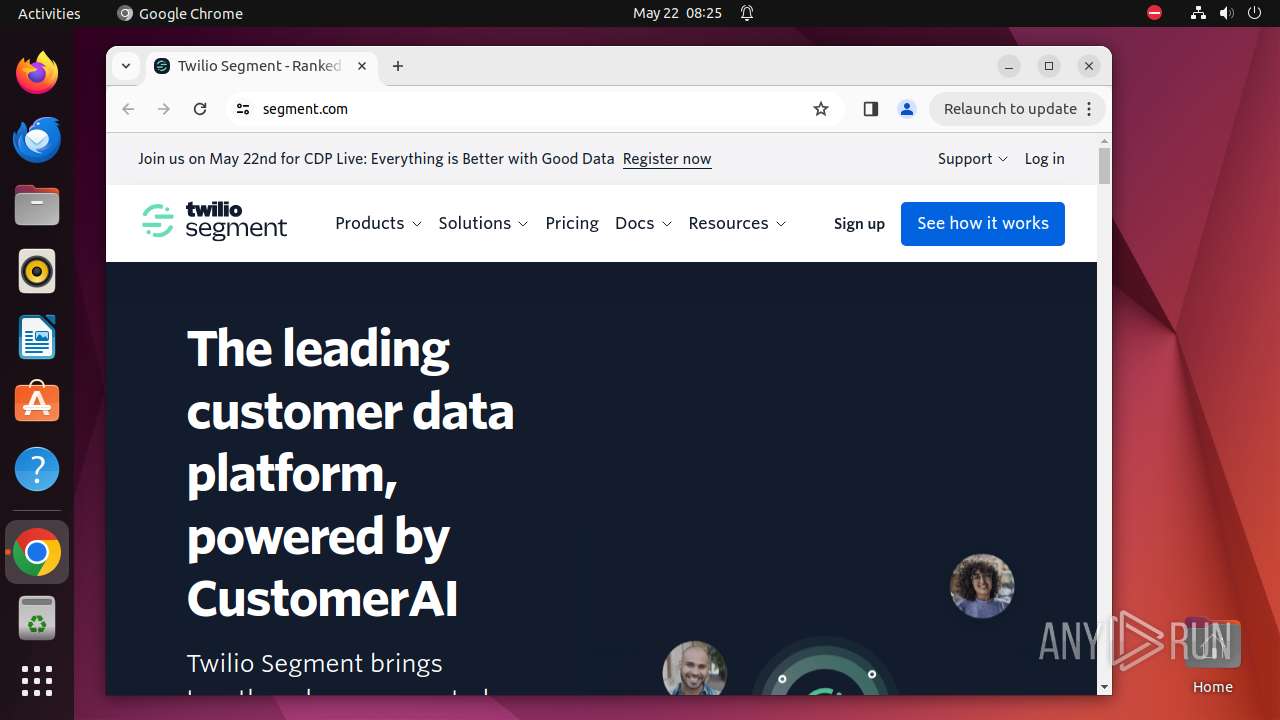
Task: Select the scrollbar down arrow
Action: pyautogui.click(x=1104, y=687)
